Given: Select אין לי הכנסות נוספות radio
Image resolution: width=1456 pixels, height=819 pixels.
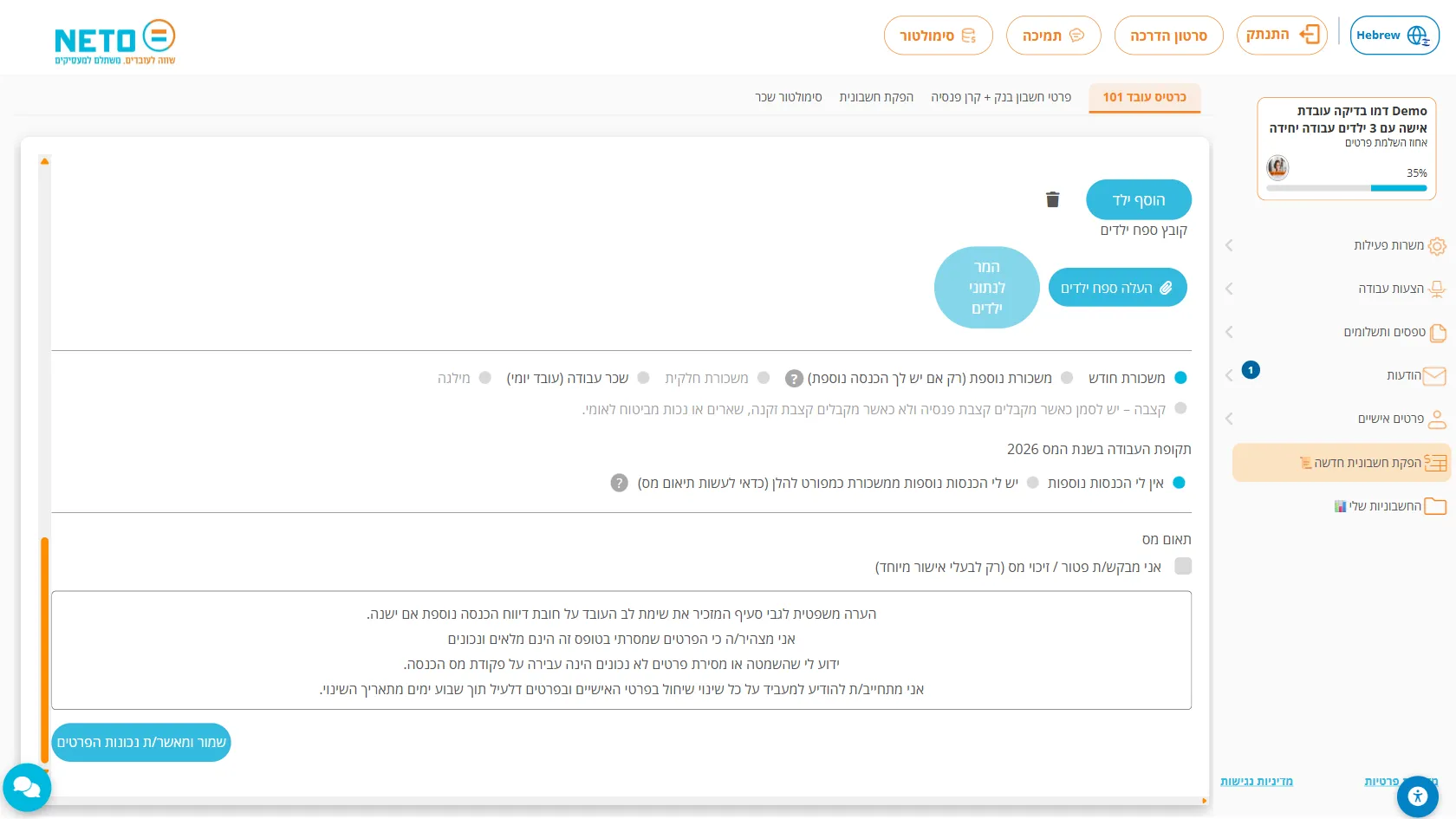Looking at the screenshot, I should click(x=1179, y=483).
